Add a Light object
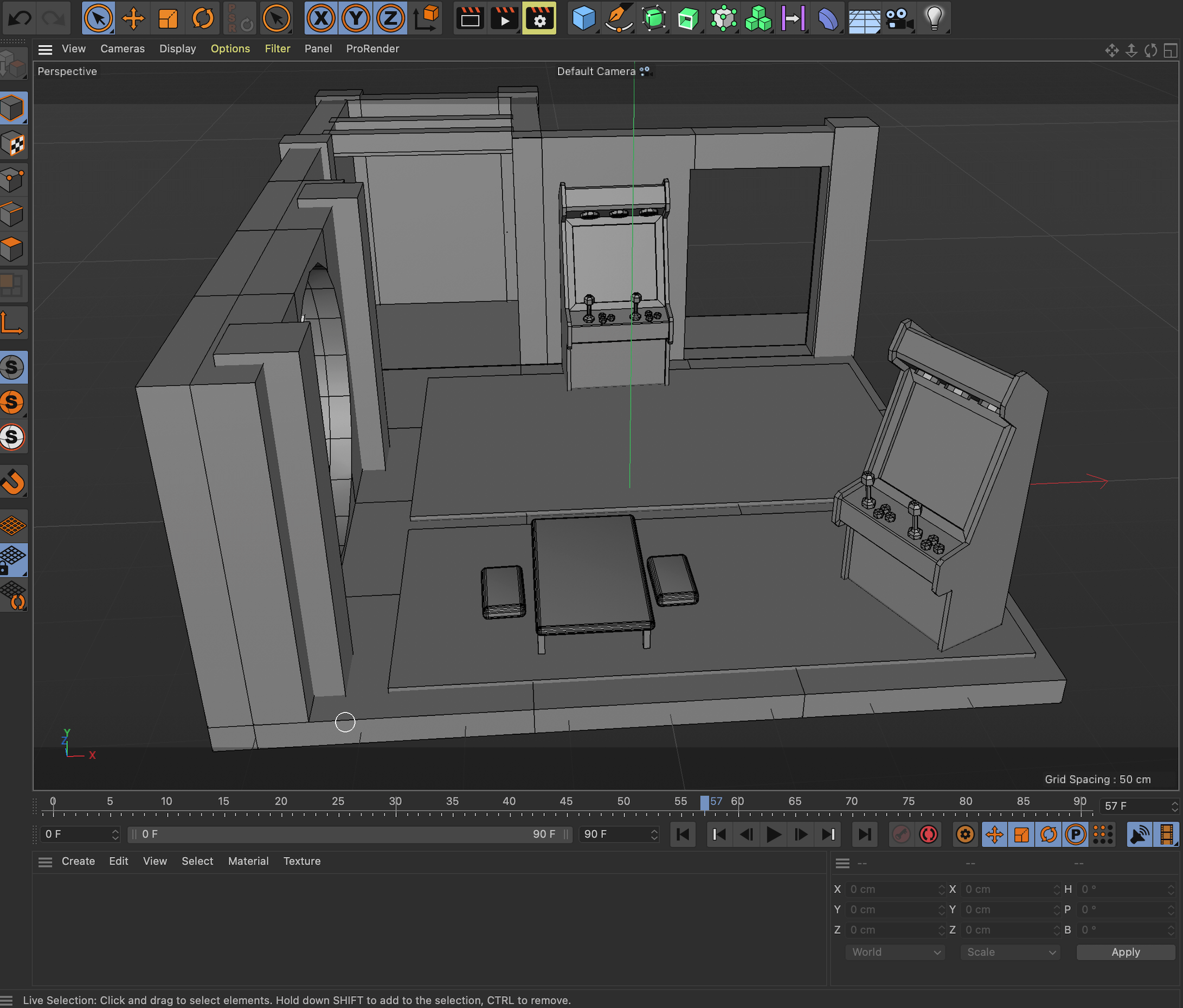This screenshot has width=1183, height=1008. pyautogui.click(x=934, y=18)
